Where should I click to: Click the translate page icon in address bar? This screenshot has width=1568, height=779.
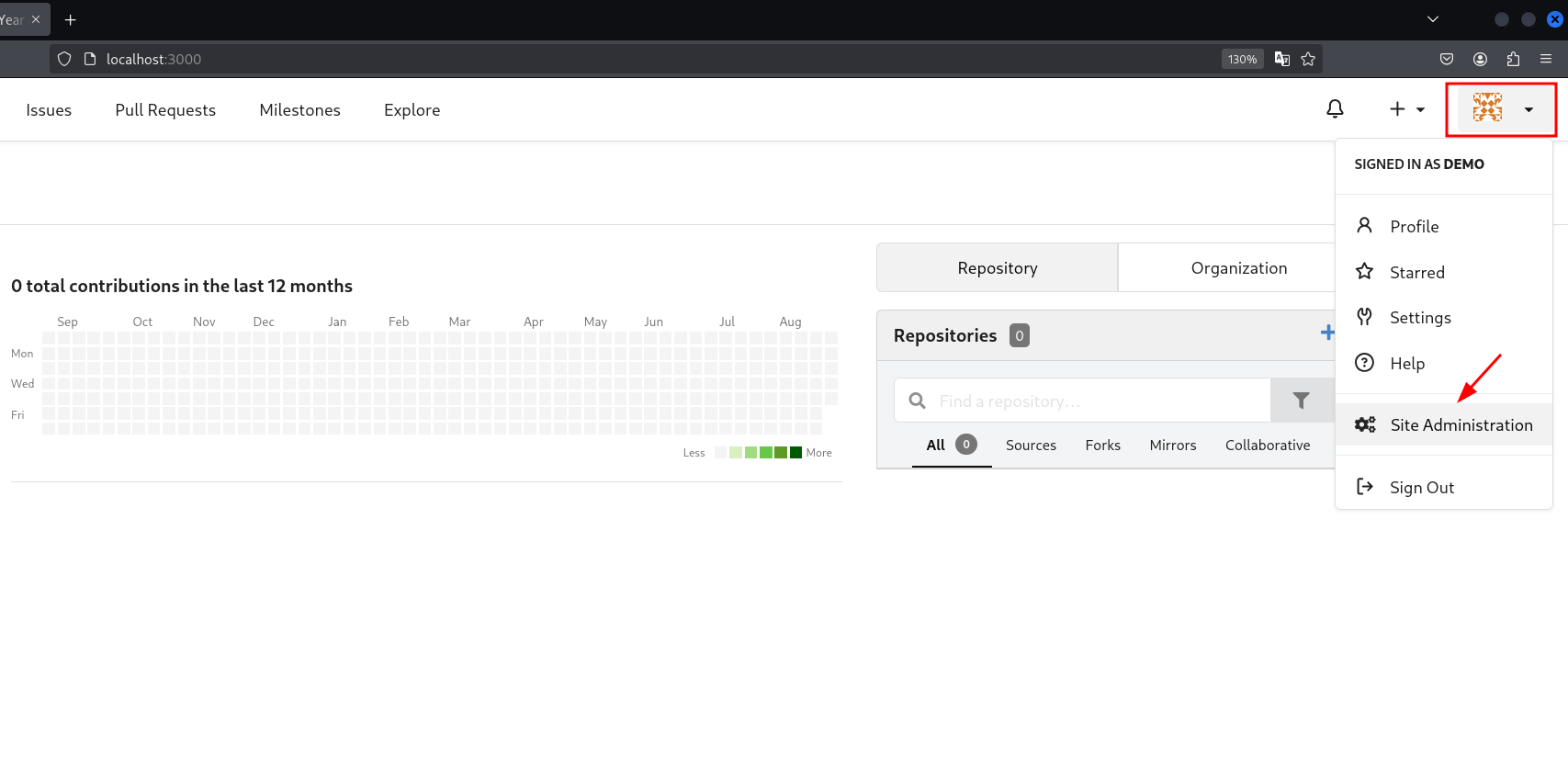tap(1282, 59)
